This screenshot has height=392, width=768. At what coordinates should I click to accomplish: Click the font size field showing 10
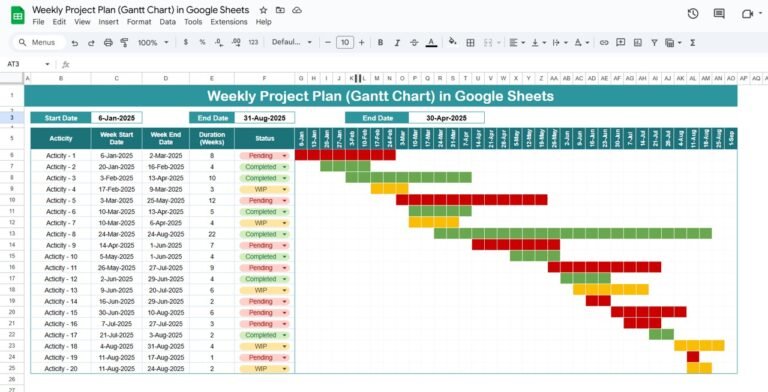coord(345,43)
